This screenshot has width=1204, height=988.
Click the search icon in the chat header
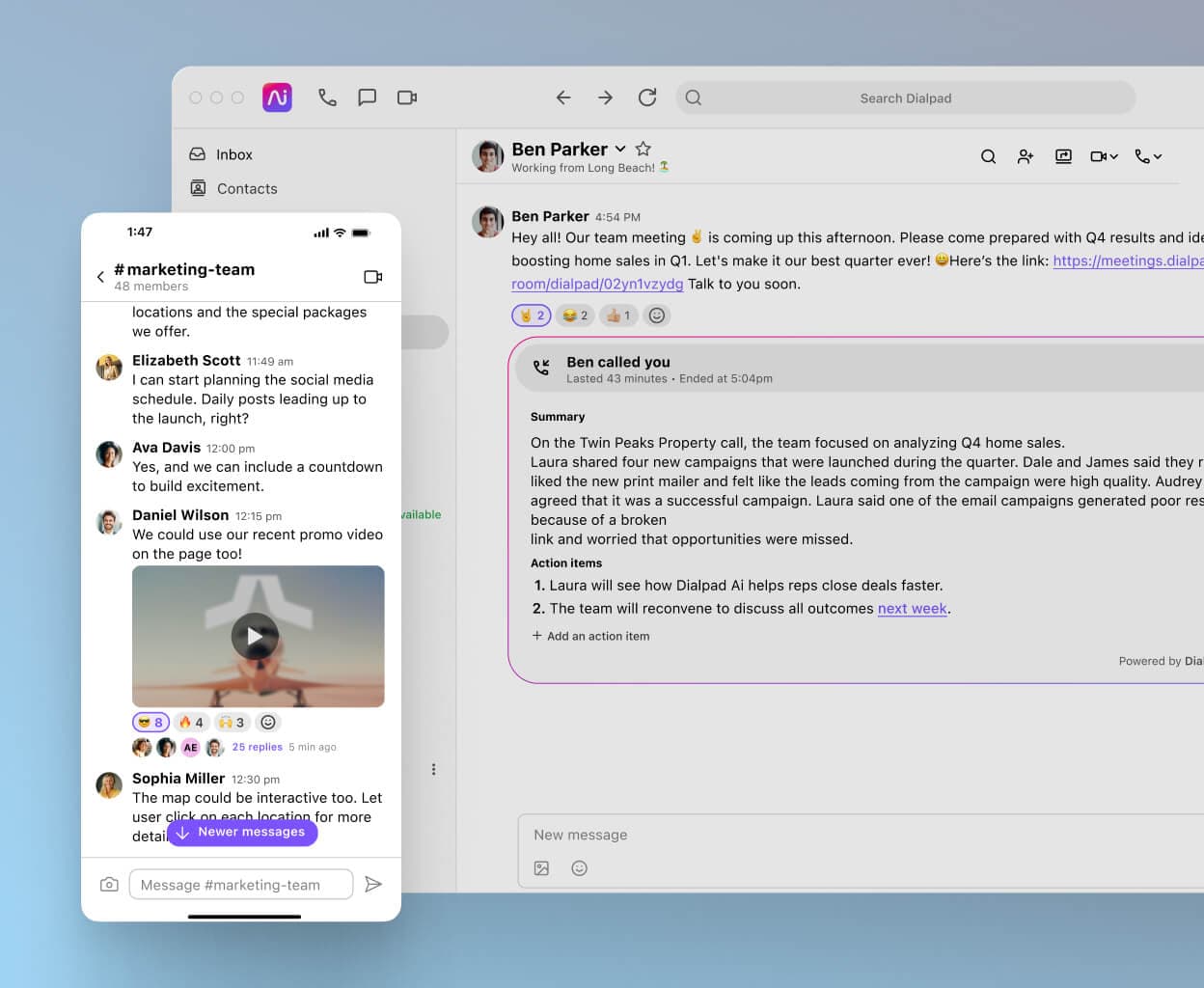coord(988,155)
